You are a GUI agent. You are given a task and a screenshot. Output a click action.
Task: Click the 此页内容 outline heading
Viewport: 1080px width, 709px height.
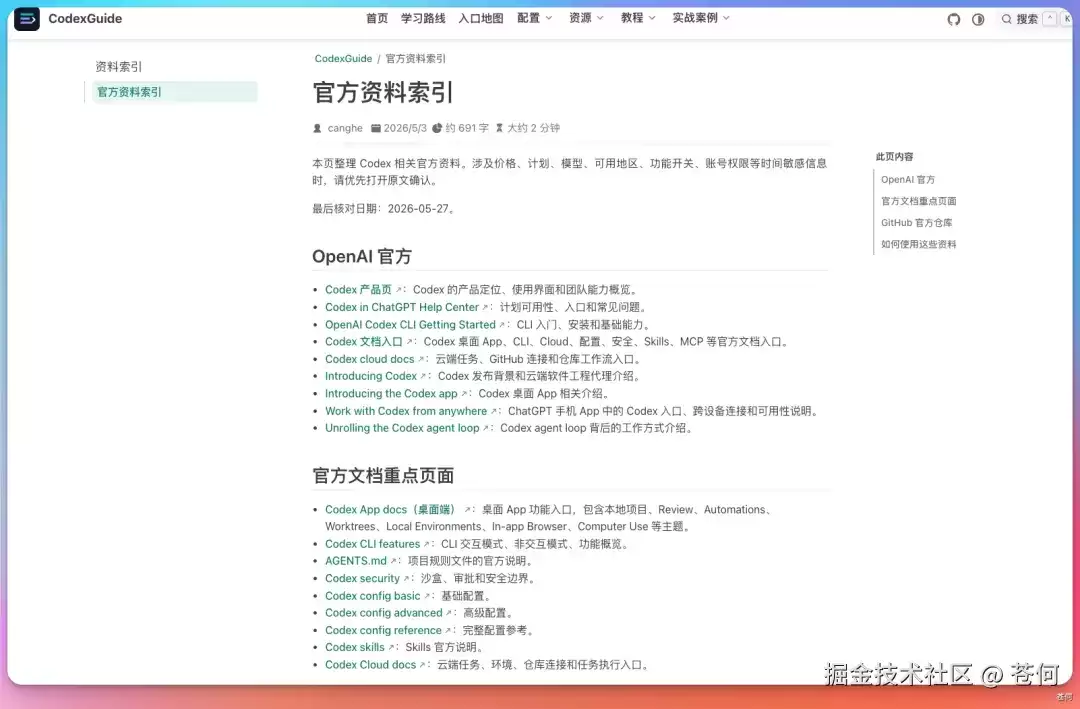(x=894, y=157)
